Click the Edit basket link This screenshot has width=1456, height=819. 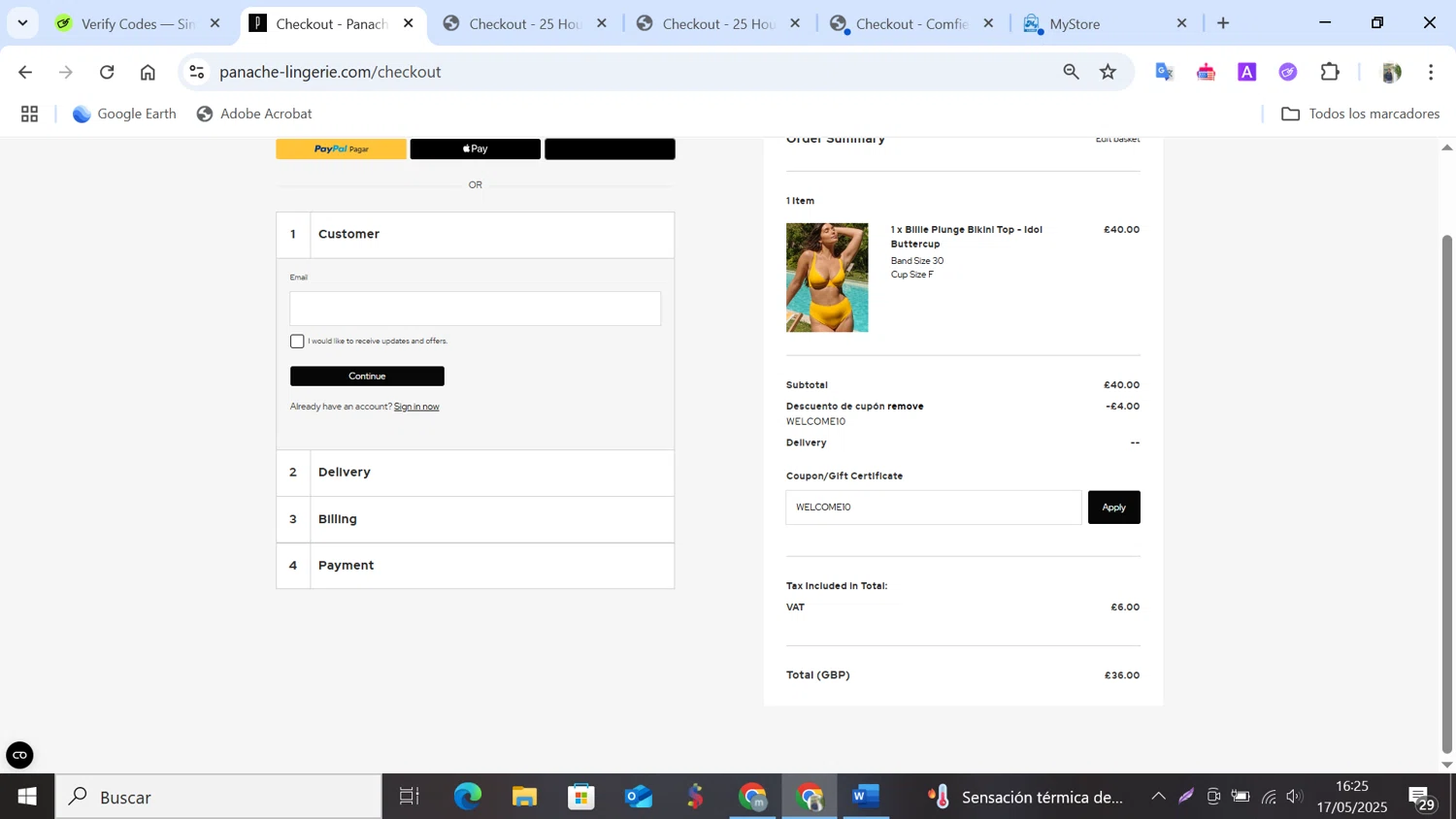point(1117,139)
